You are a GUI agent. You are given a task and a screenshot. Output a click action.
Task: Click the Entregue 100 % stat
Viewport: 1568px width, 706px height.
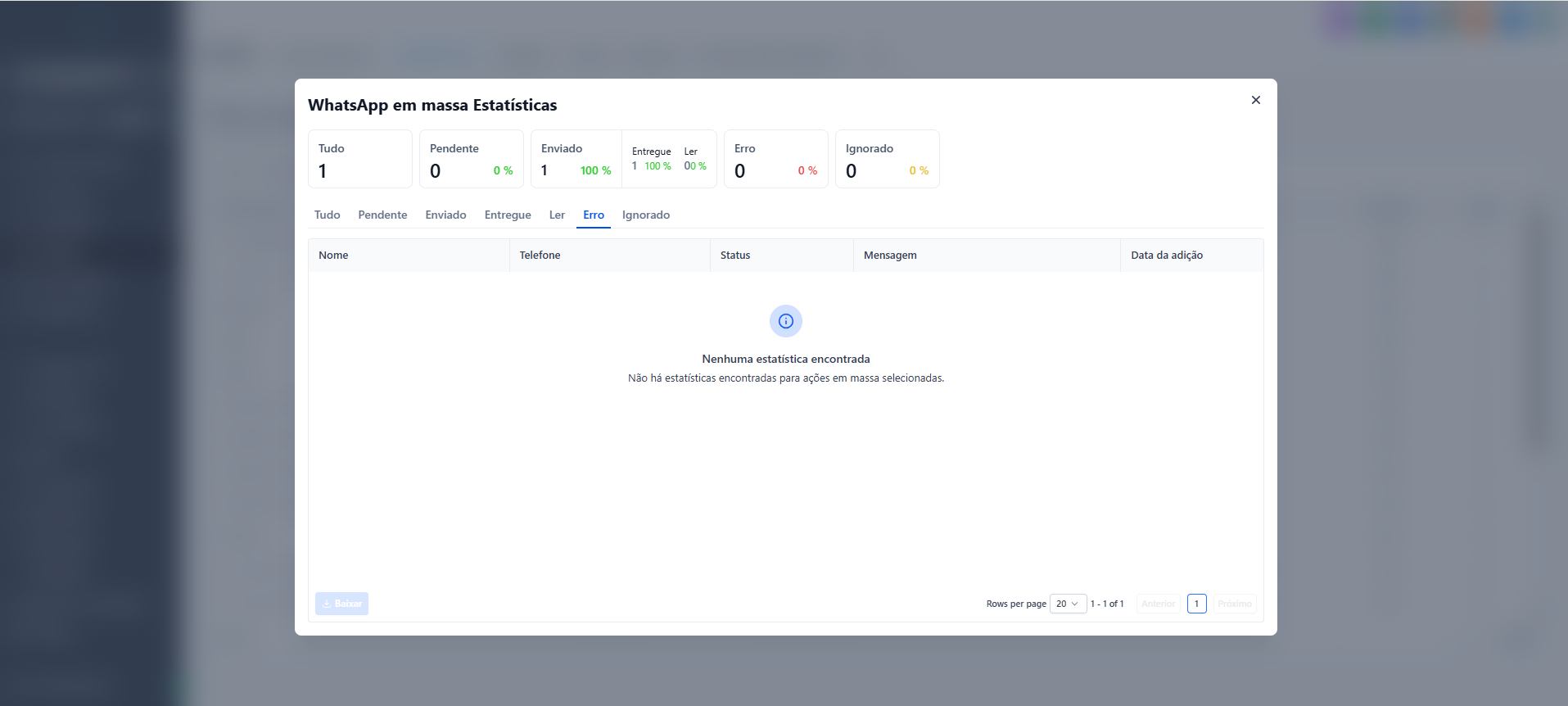(x=652, y=159)
